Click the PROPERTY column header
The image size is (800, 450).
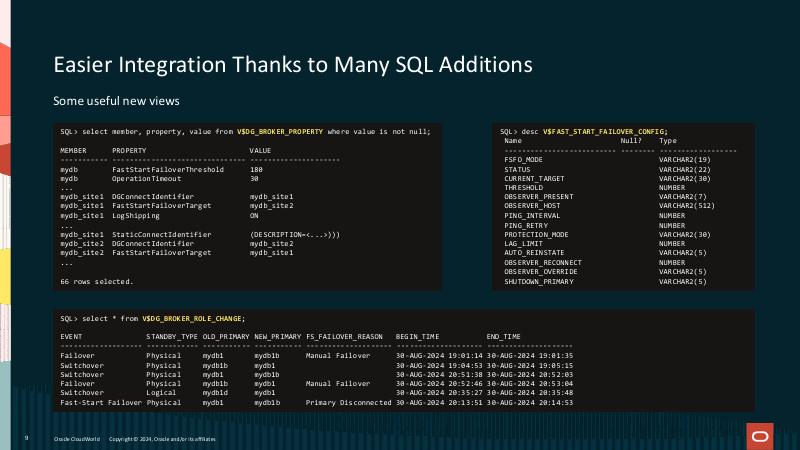tap(129, 151)
